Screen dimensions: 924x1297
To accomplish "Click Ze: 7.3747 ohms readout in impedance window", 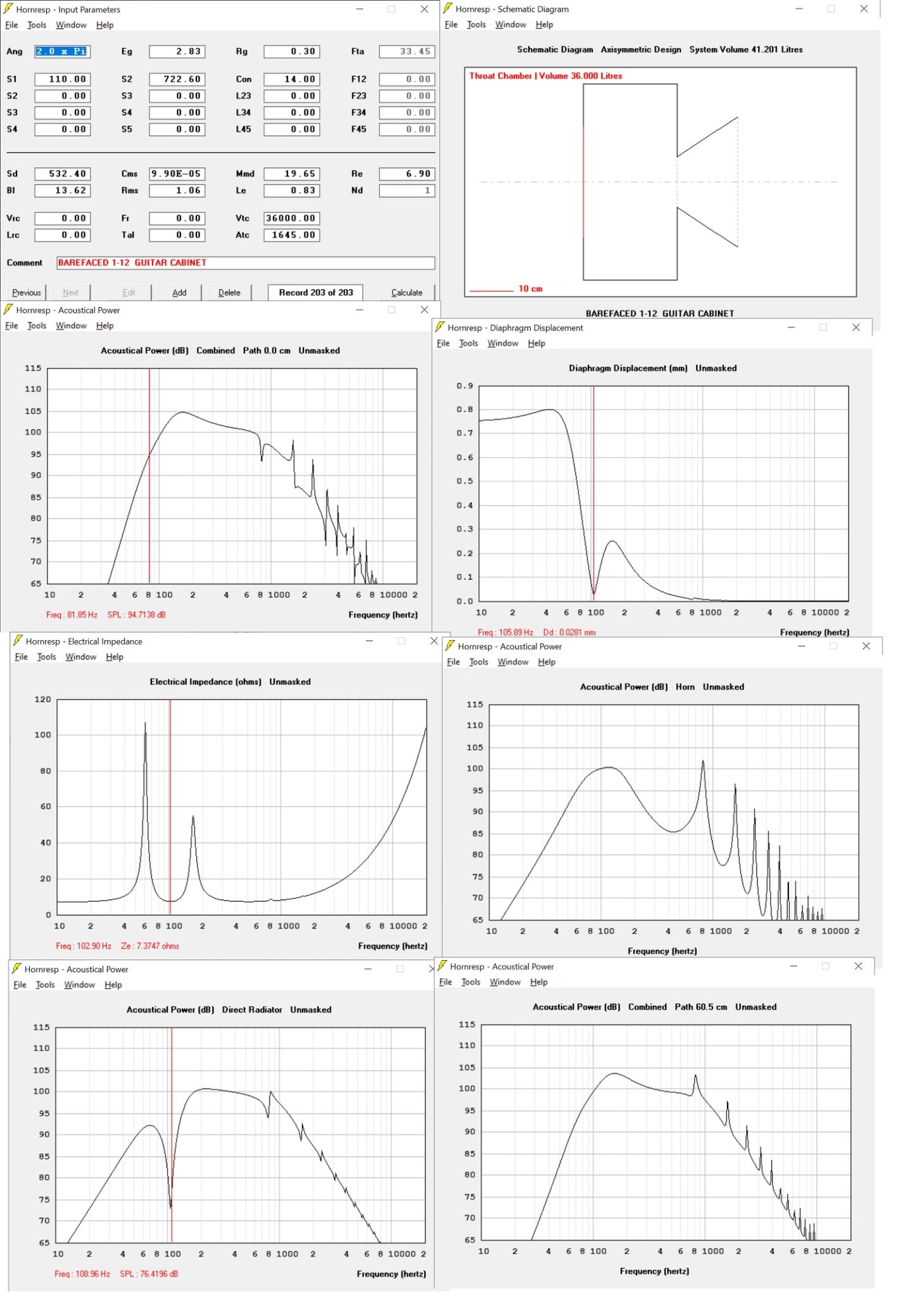I will (x=150, y=946).
